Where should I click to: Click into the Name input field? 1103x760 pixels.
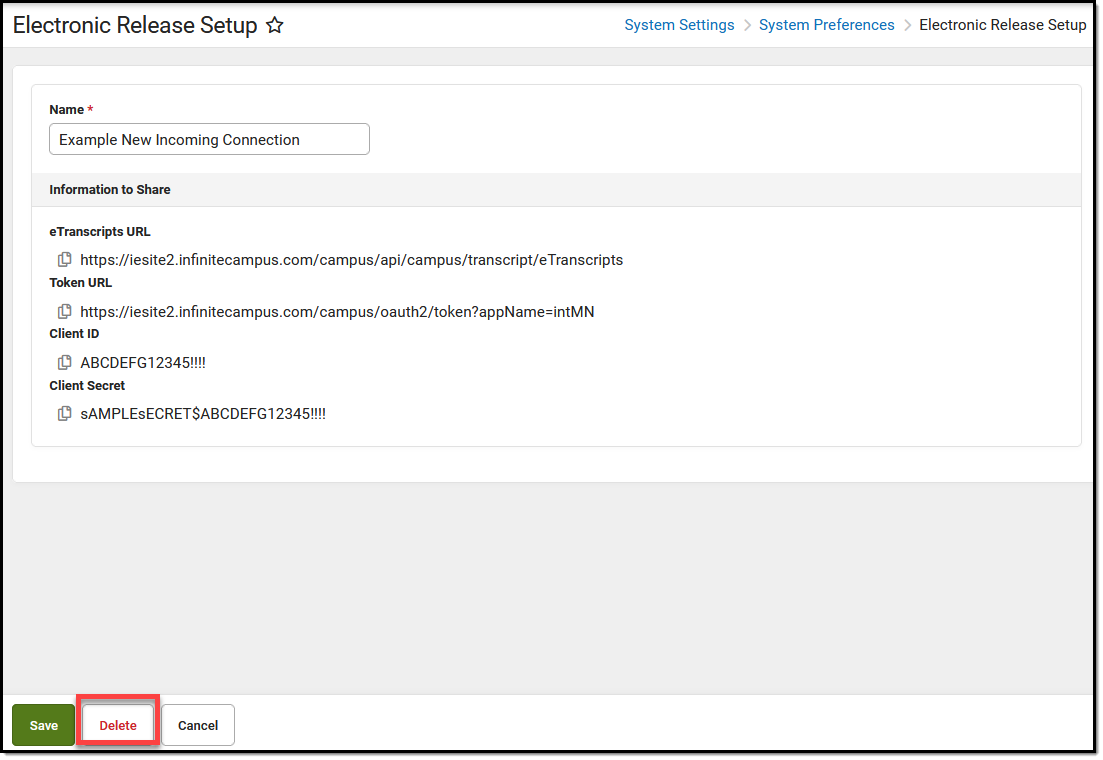(209, 139)
